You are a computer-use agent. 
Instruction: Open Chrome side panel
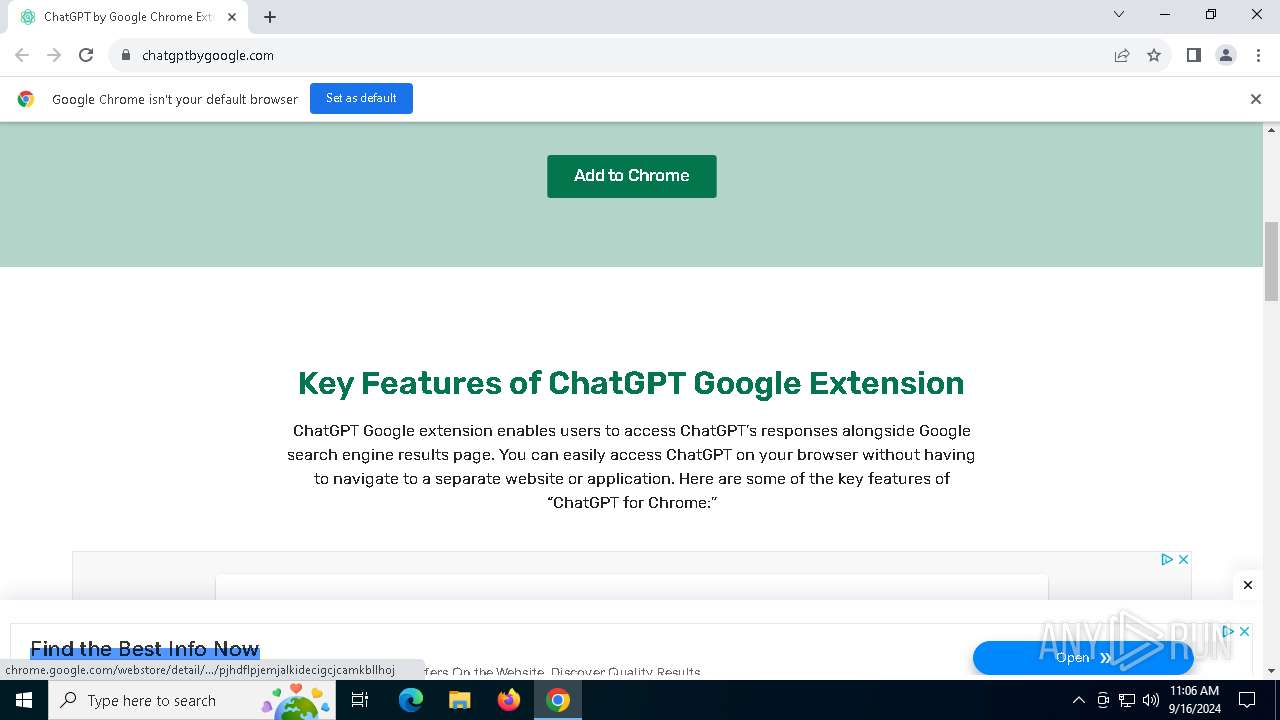tap(1193, 55)
